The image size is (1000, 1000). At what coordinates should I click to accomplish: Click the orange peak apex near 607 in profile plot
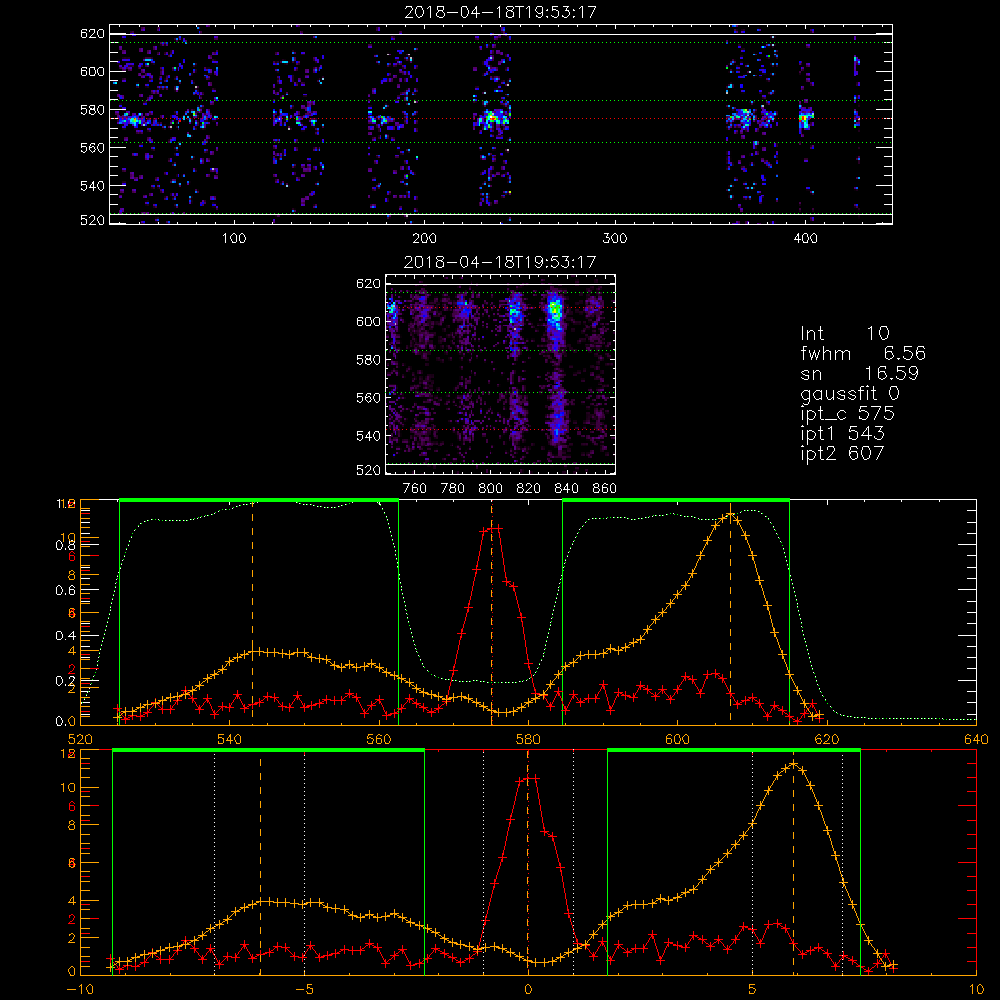[x=730, y=514]
